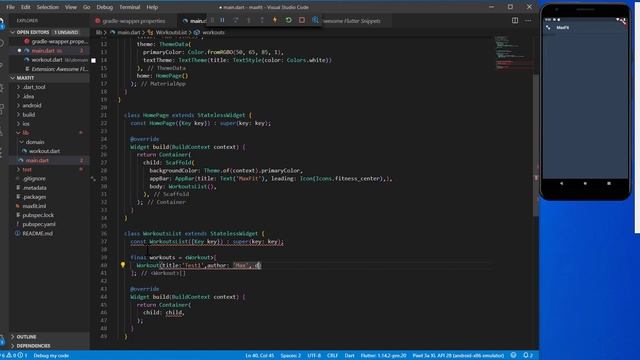Click the debug banner corner in emulator

pos(622,21)
